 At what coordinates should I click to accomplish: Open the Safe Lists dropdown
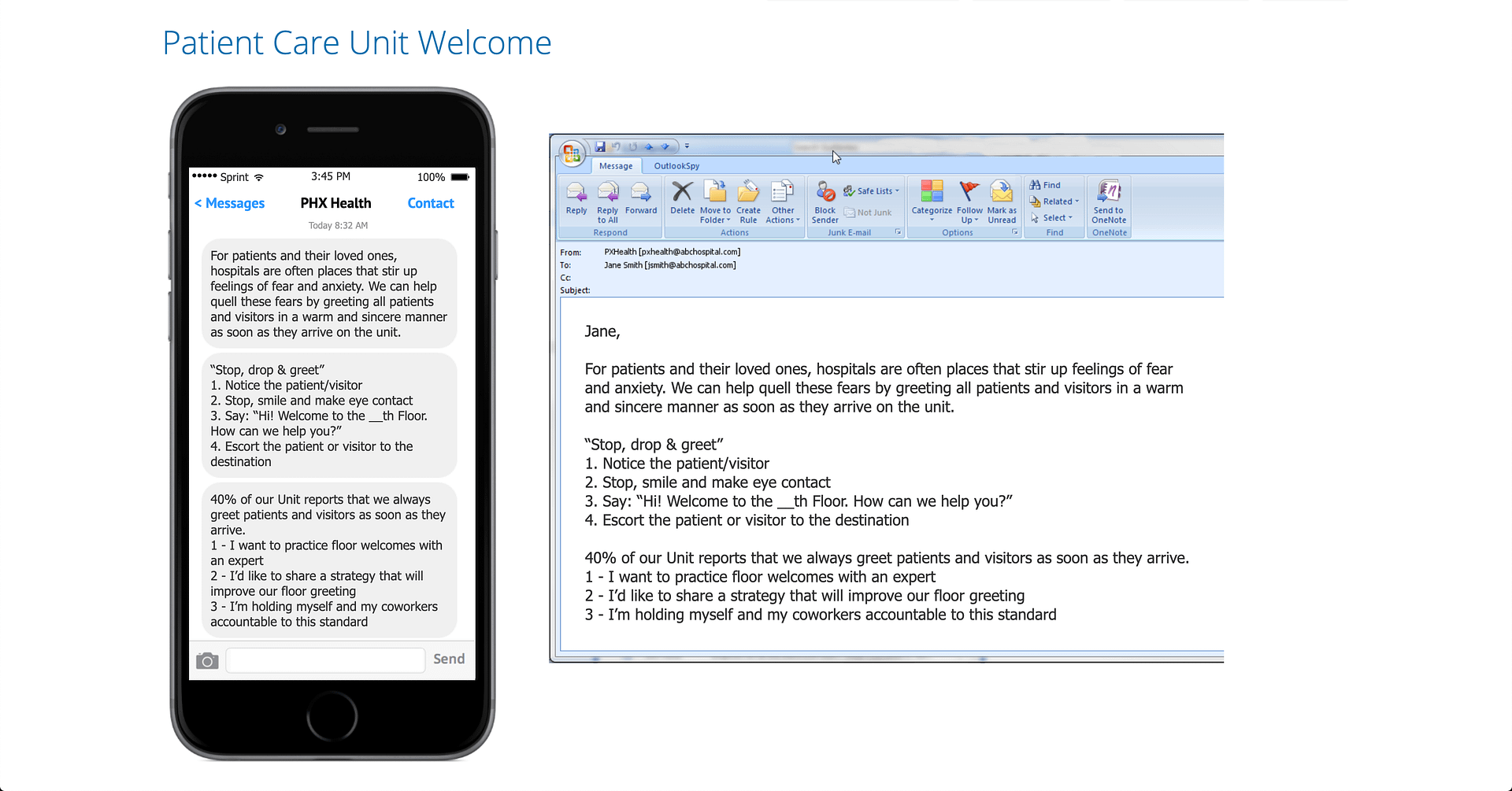click(871, 190)
